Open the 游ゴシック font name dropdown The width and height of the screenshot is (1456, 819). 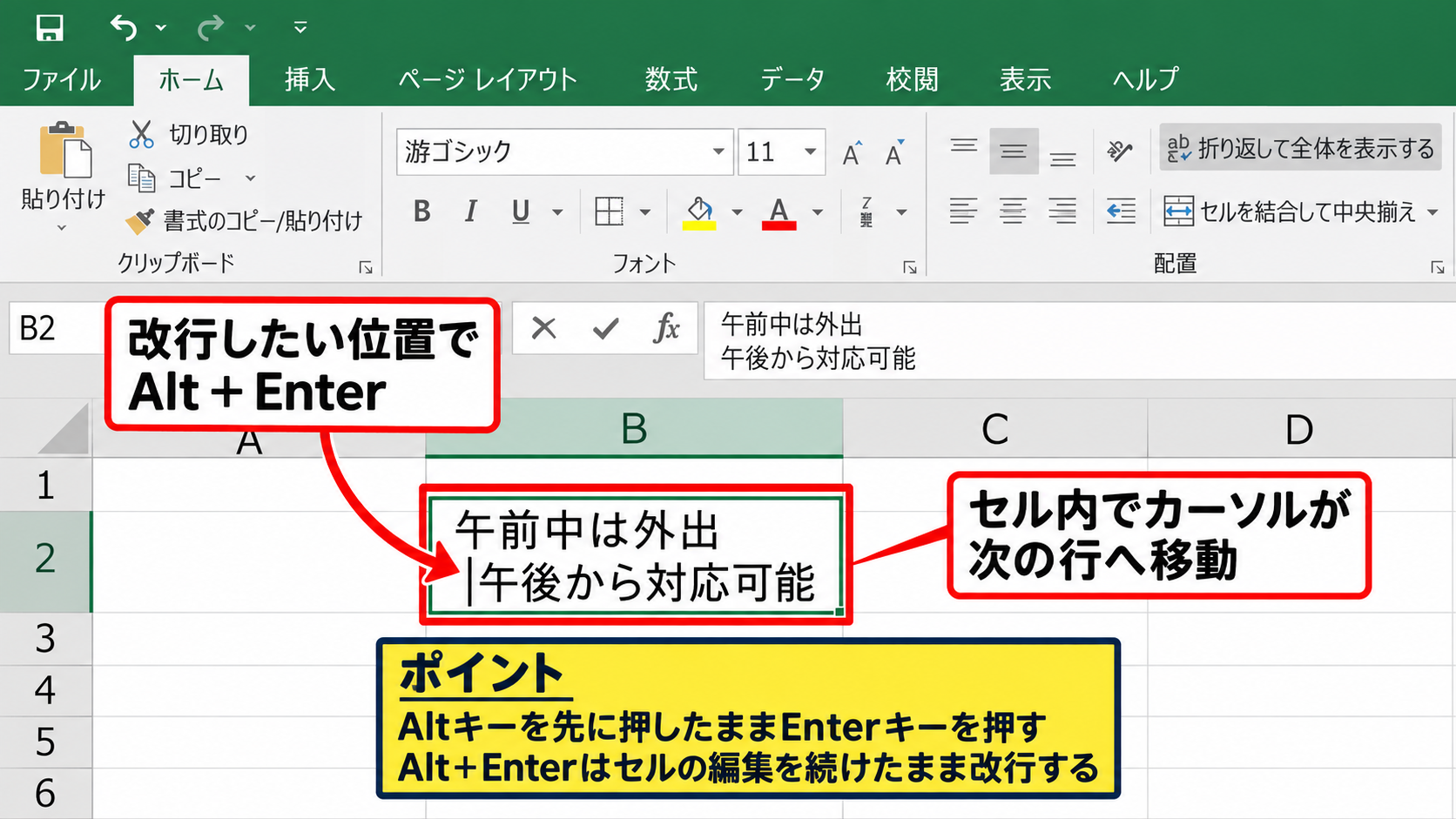[718, 151]
